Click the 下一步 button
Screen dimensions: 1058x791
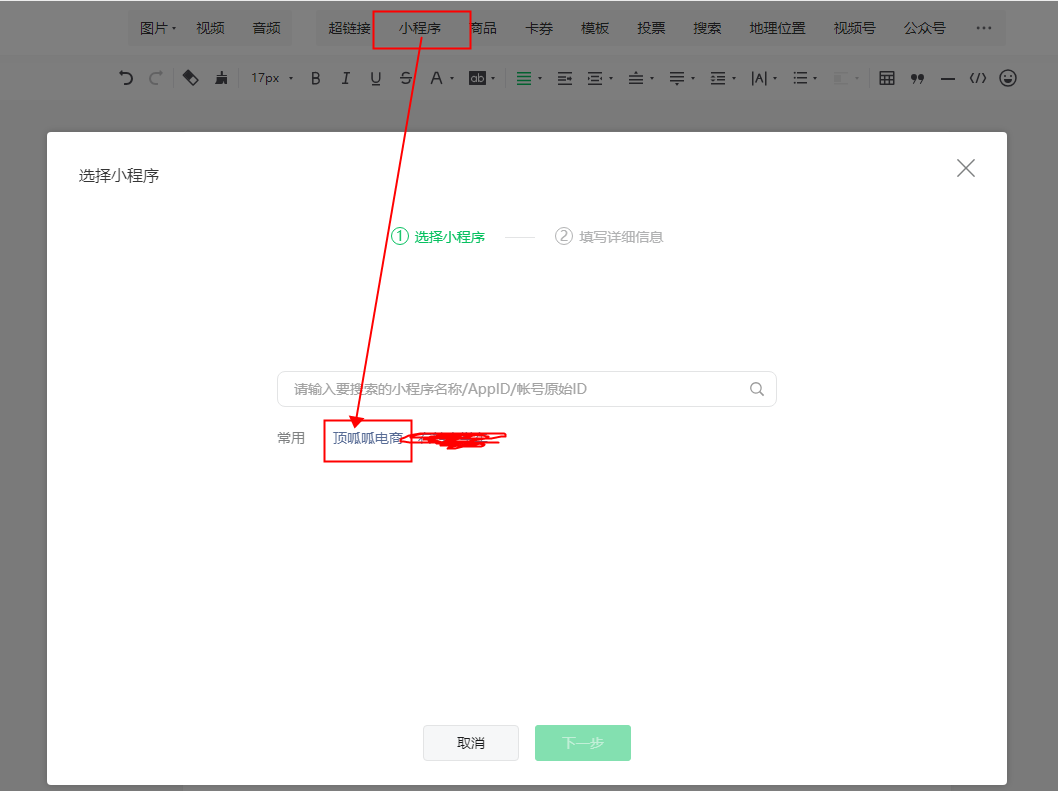[x=583, y=743]
